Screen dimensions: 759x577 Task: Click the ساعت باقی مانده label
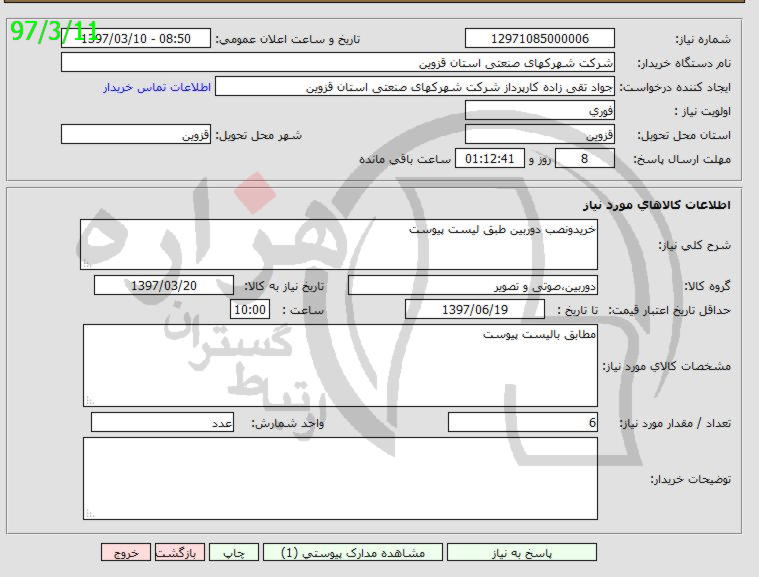[x=405, y=159]
